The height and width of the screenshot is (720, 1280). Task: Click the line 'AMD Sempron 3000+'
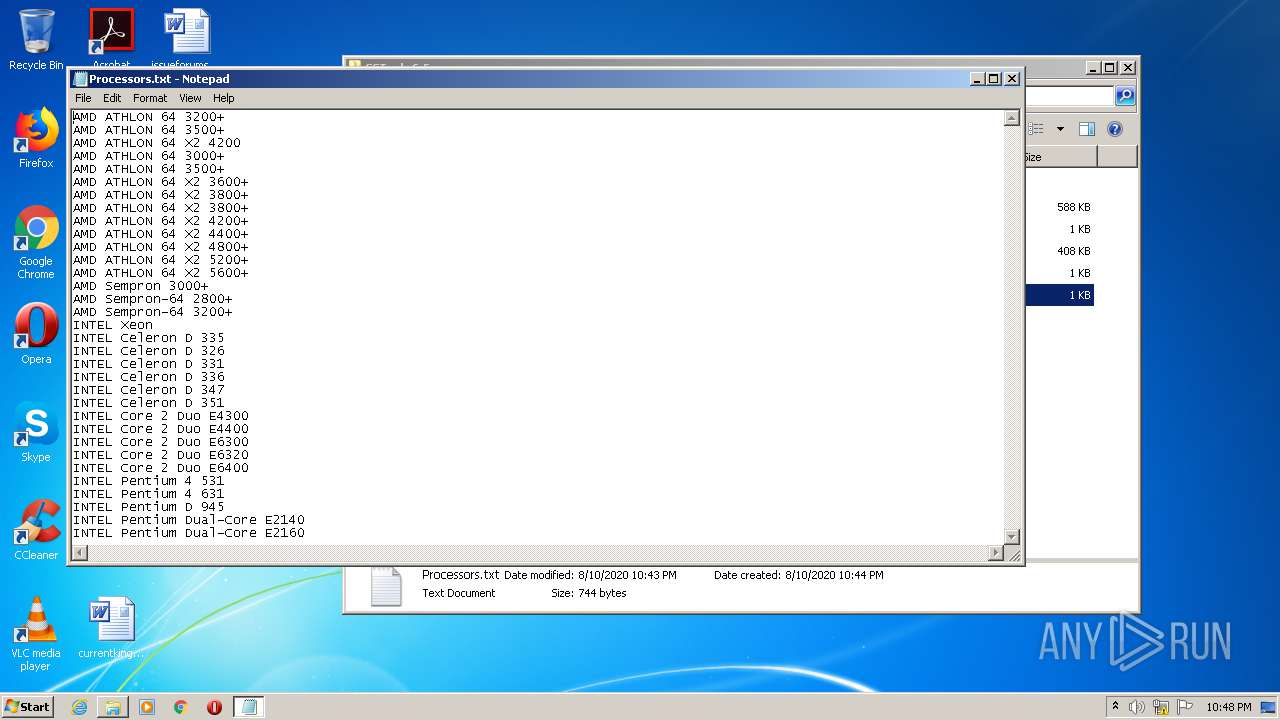coord(141,286)
